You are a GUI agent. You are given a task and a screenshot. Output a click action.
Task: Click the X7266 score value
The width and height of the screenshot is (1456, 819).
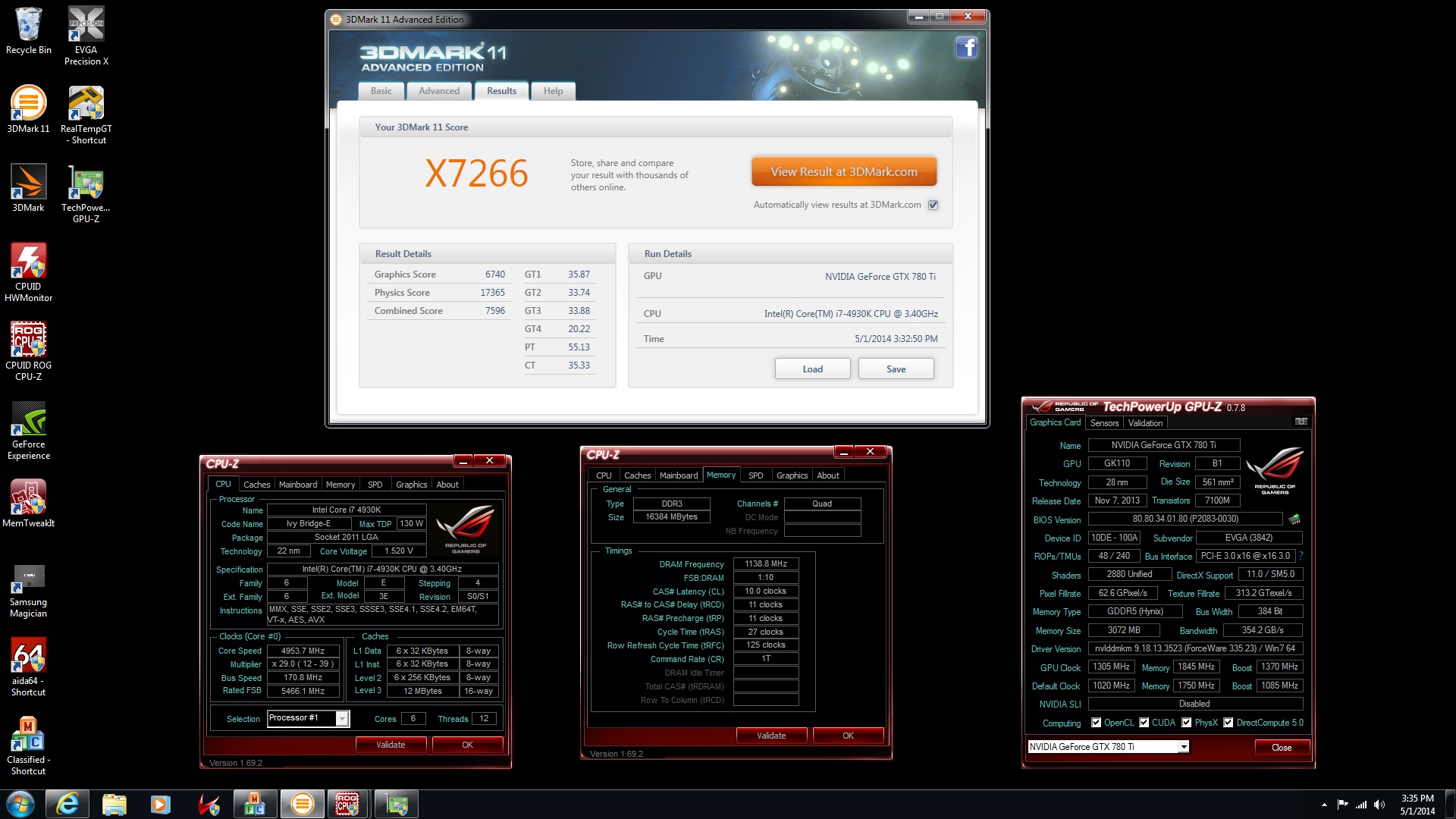476,174
